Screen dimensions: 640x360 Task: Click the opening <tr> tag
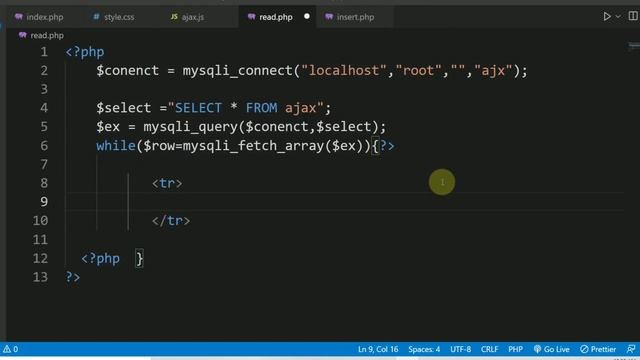click(167, 183)
